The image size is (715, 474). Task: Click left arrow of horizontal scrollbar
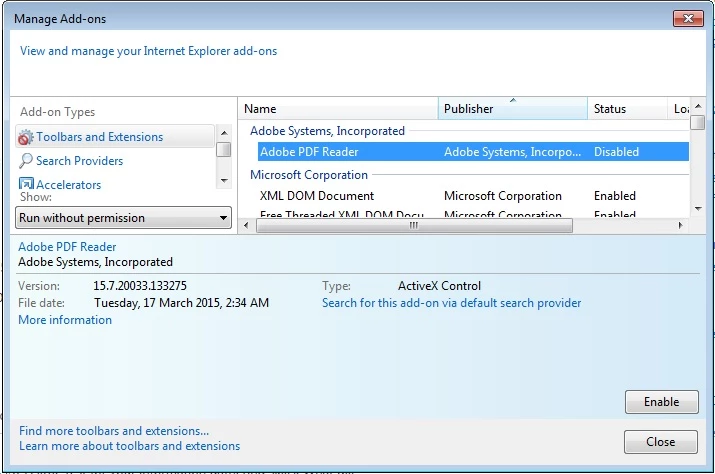coord(247,225)
